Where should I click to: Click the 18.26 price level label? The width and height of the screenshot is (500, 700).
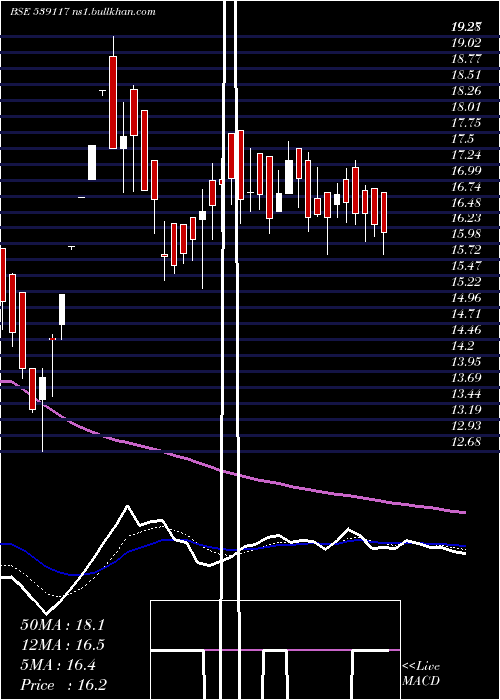tap(466, 91)
